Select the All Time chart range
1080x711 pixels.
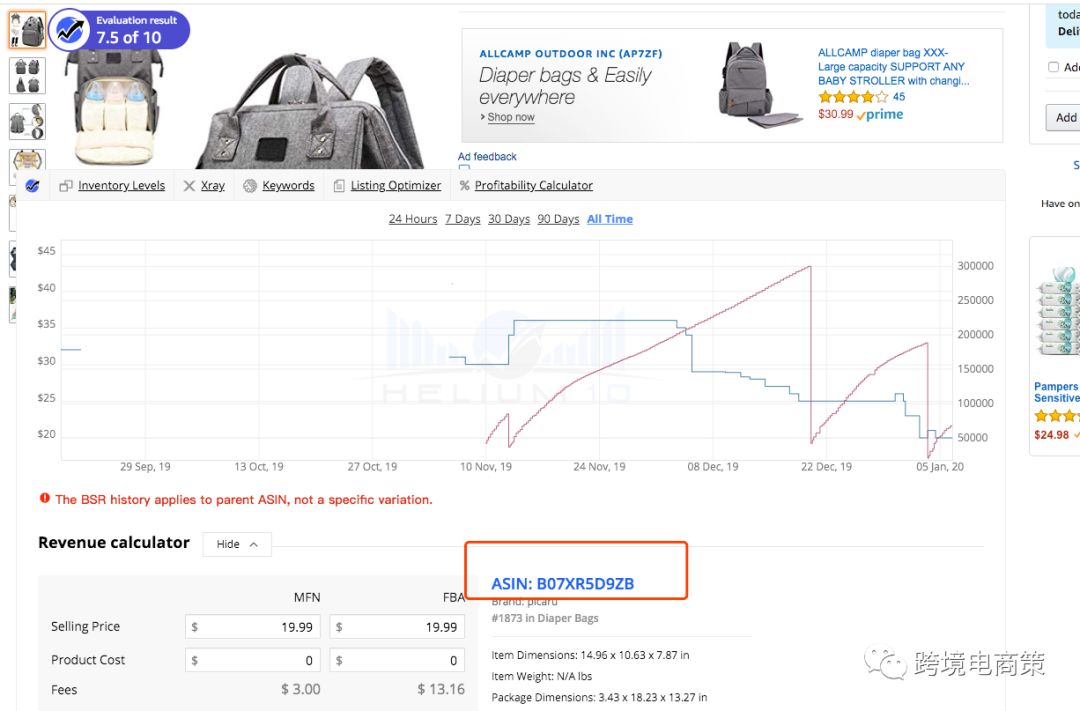610,219
